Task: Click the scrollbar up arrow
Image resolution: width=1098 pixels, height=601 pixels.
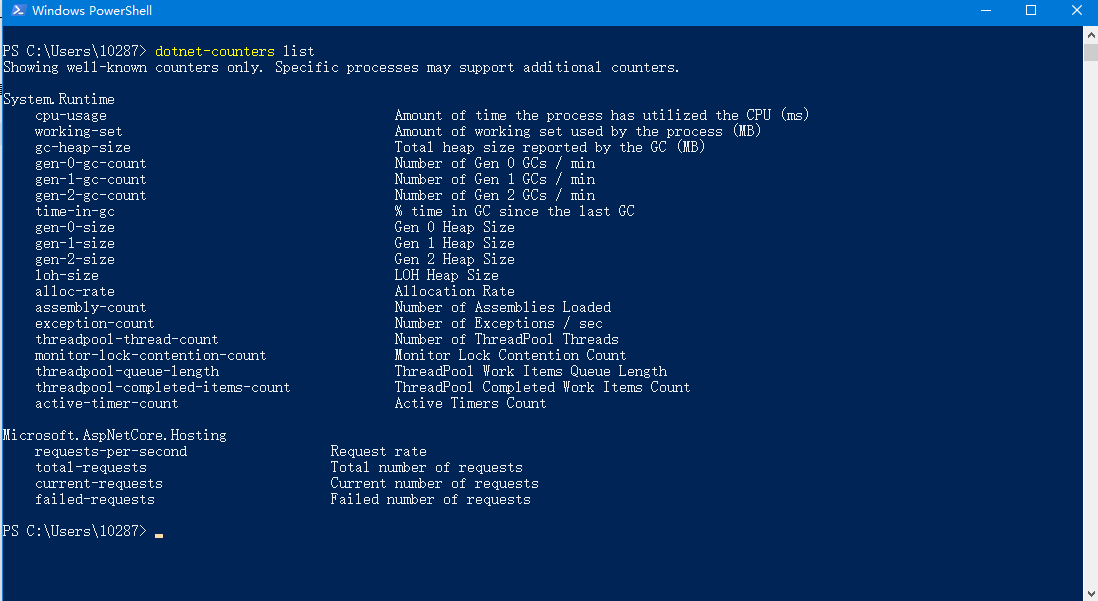Action: click(1088, 33)
